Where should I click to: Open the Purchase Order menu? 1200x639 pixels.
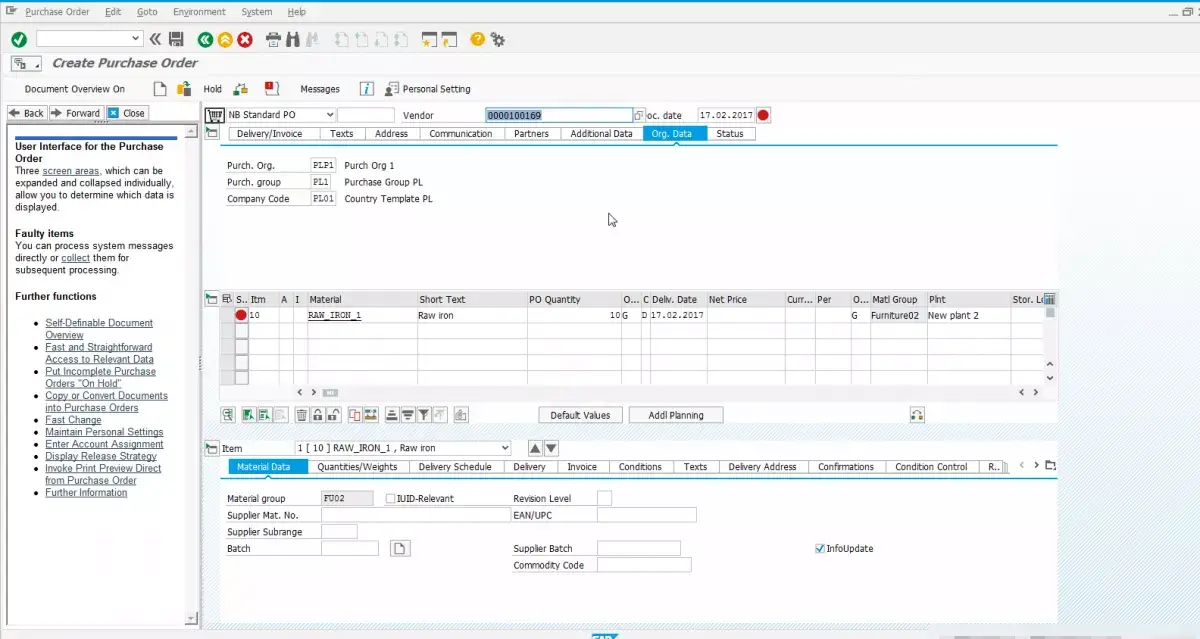pos(57,12)
